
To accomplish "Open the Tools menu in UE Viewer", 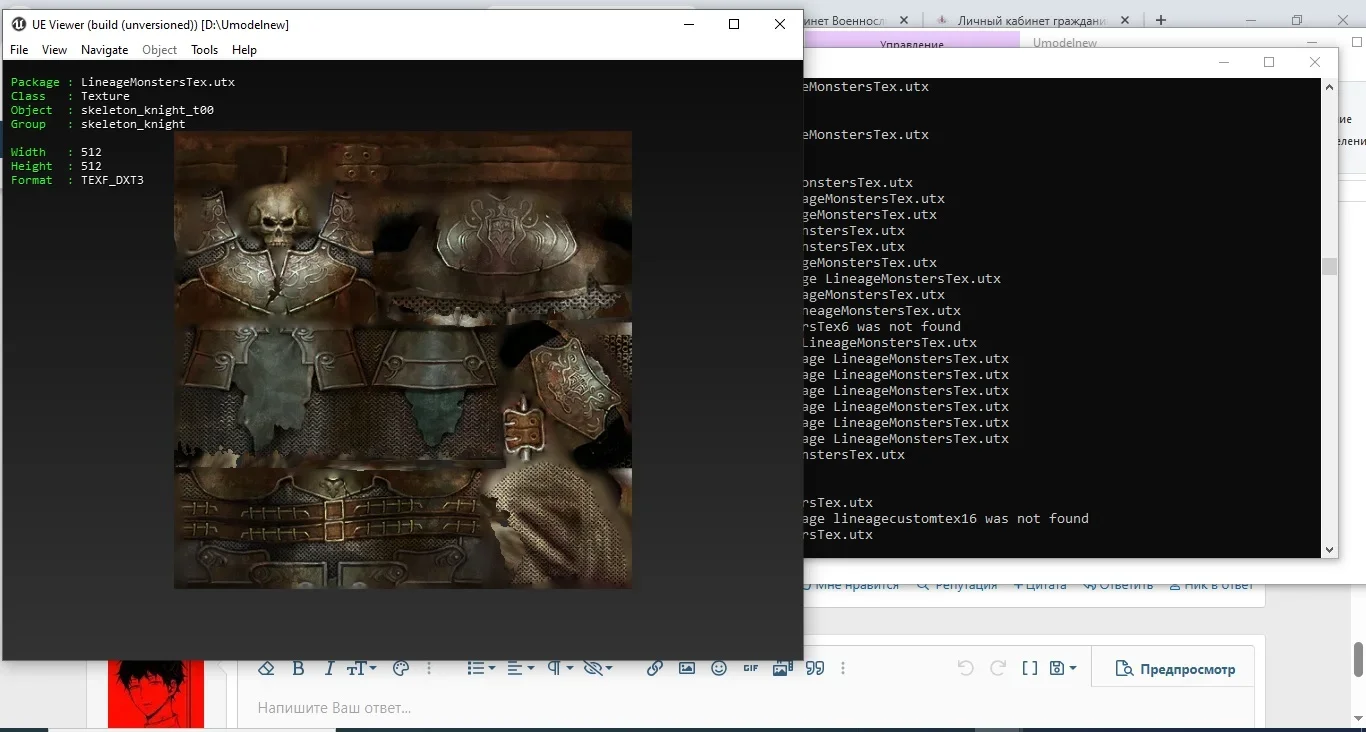I will [x=204, y=50].
